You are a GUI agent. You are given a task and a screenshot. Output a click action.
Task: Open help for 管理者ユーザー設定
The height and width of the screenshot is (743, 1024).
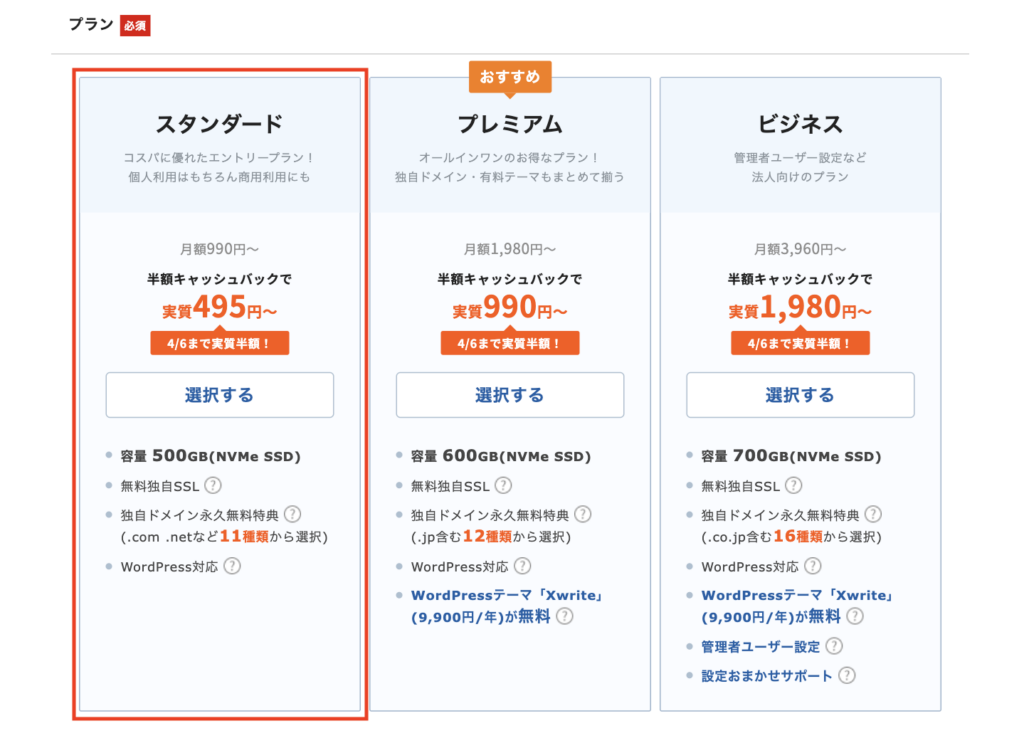(x=834, y=647)
